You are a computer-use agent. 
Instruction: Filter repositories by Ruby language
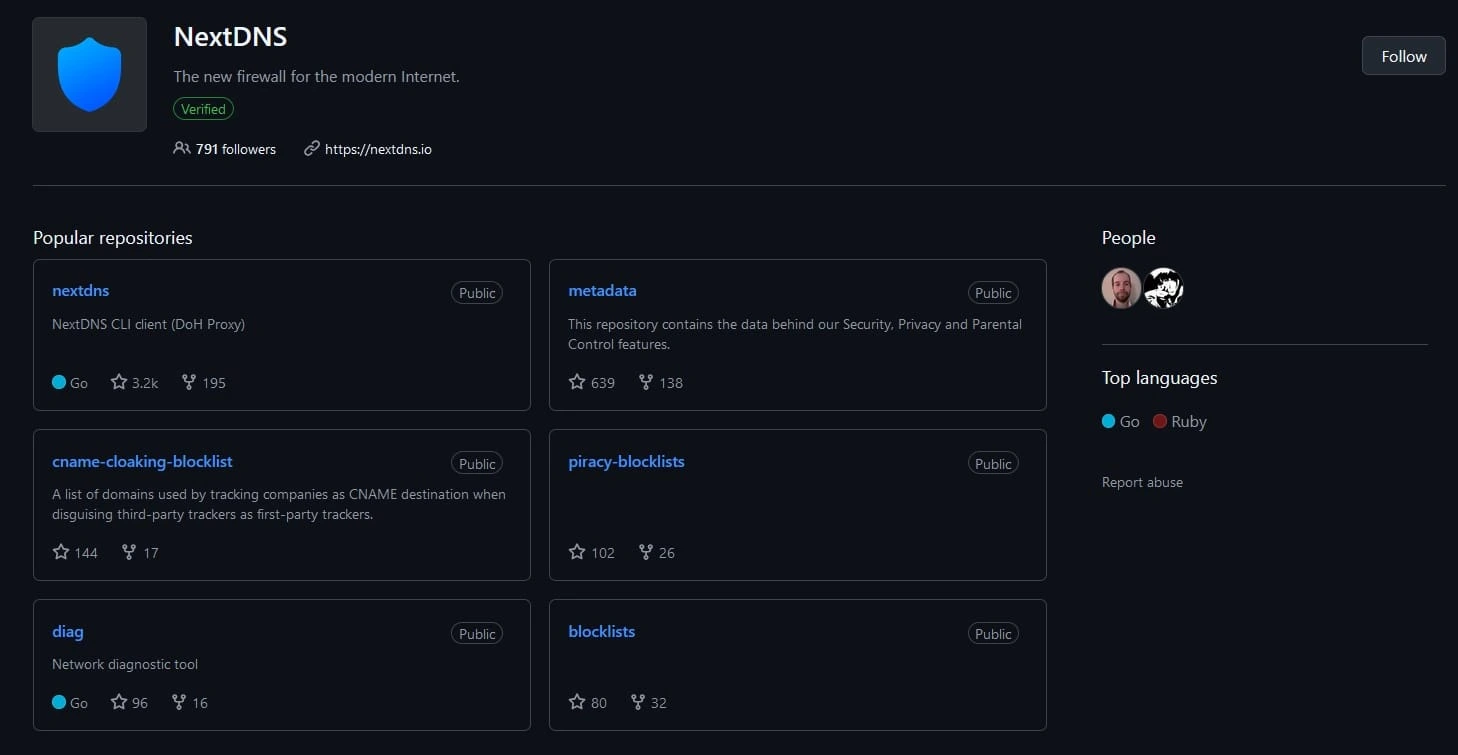[1180, 421]
